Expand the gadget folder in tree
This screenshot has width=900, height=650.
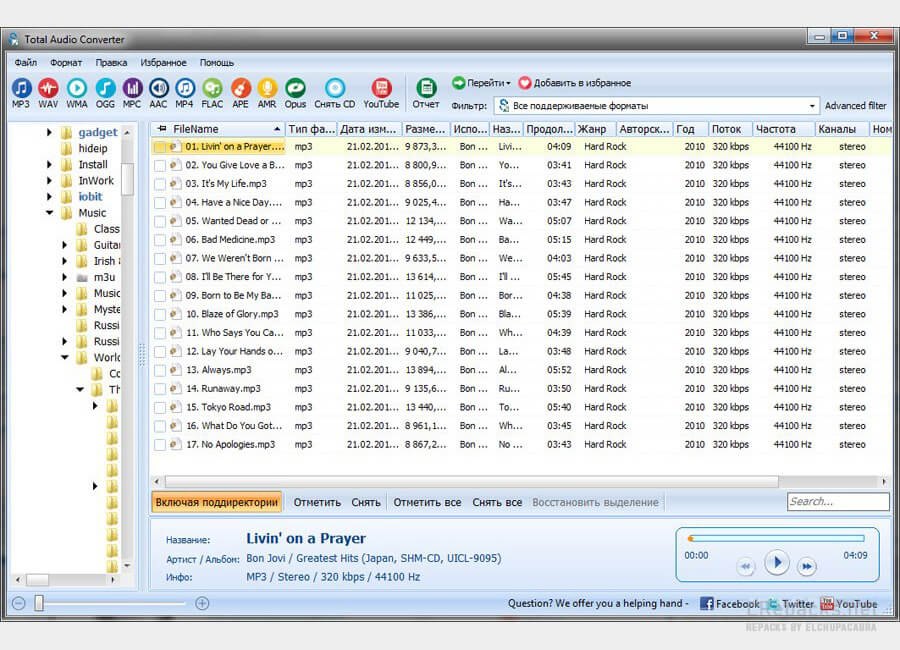[49, 132]
